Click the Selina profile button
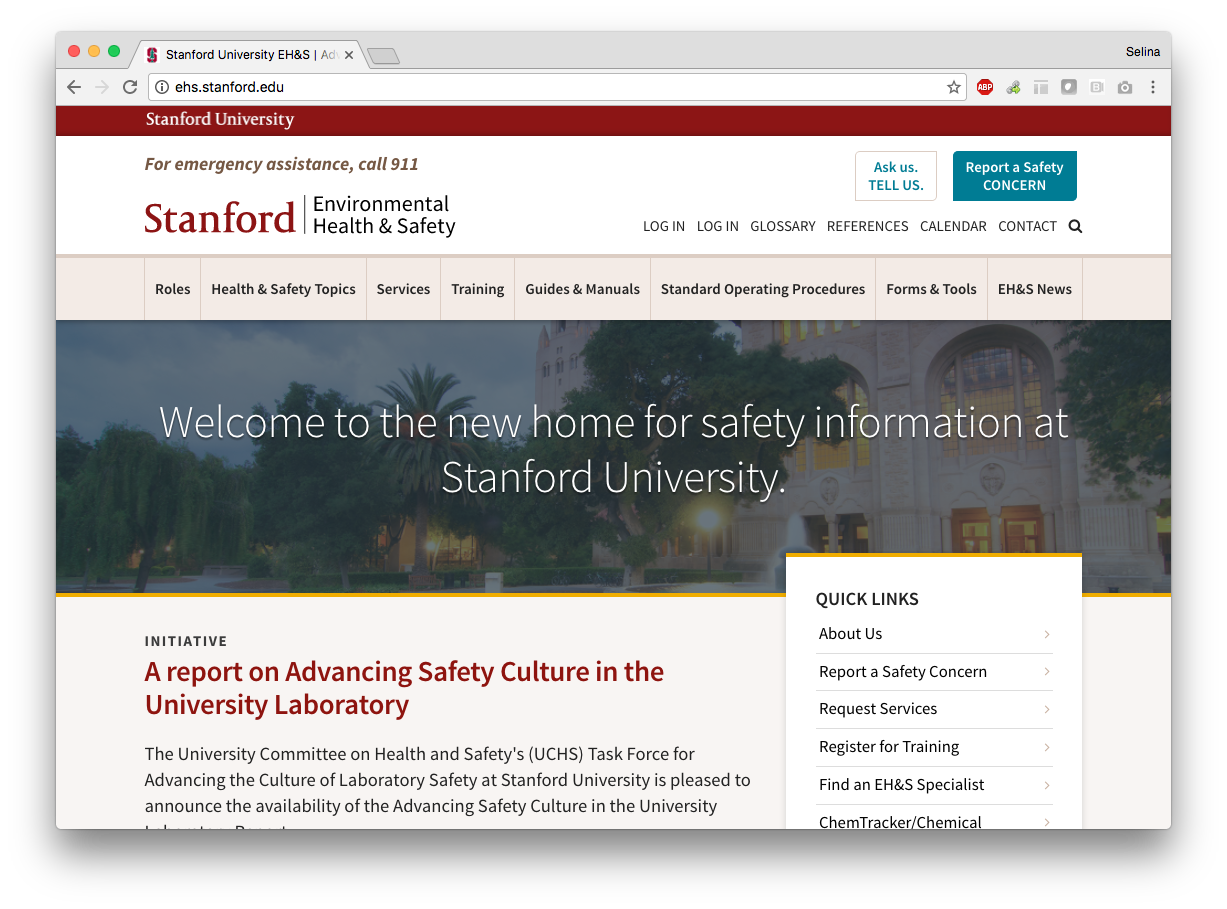 tap(1142, 51)
